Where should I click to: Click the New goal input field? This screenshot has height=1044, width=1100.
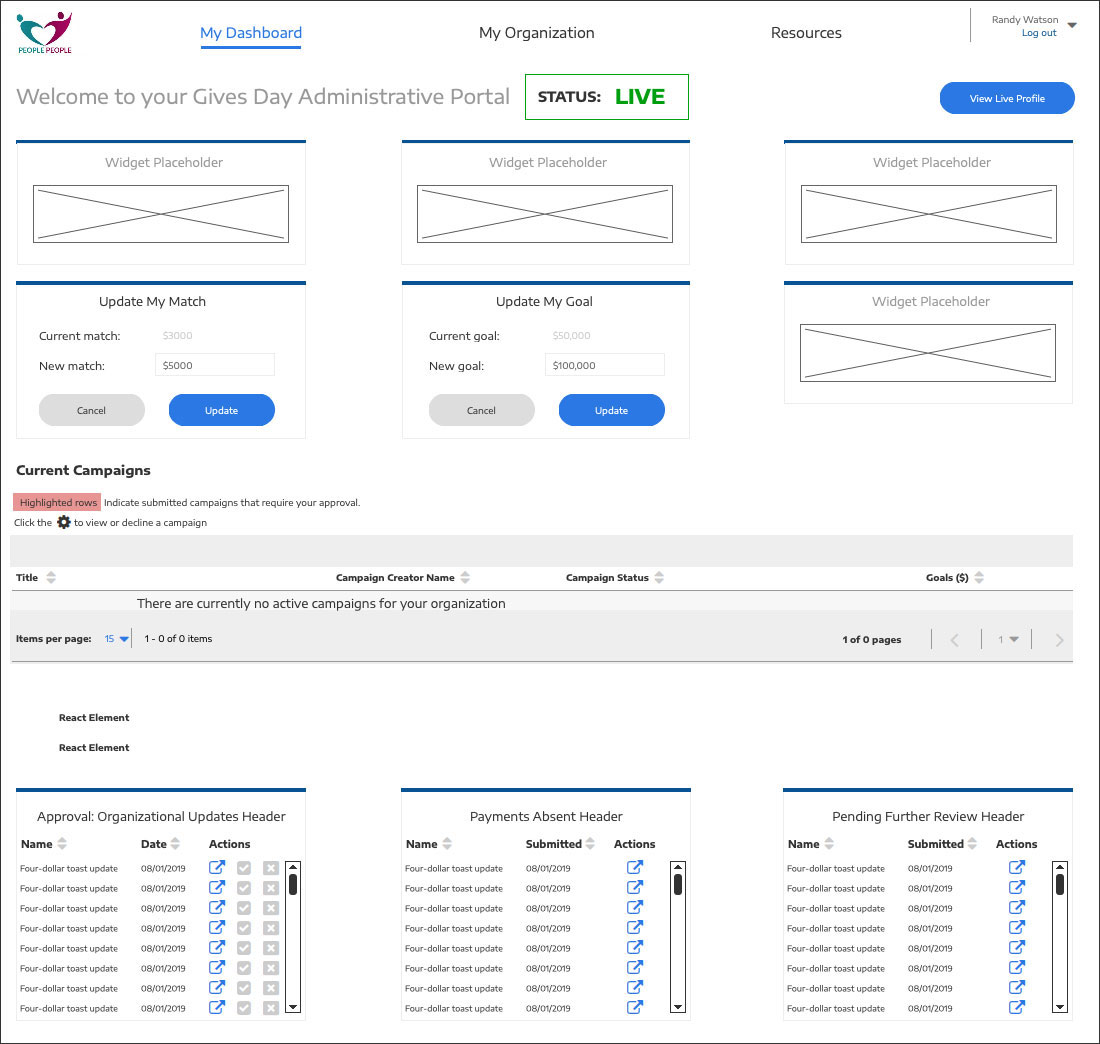click(x=604, y=365)
